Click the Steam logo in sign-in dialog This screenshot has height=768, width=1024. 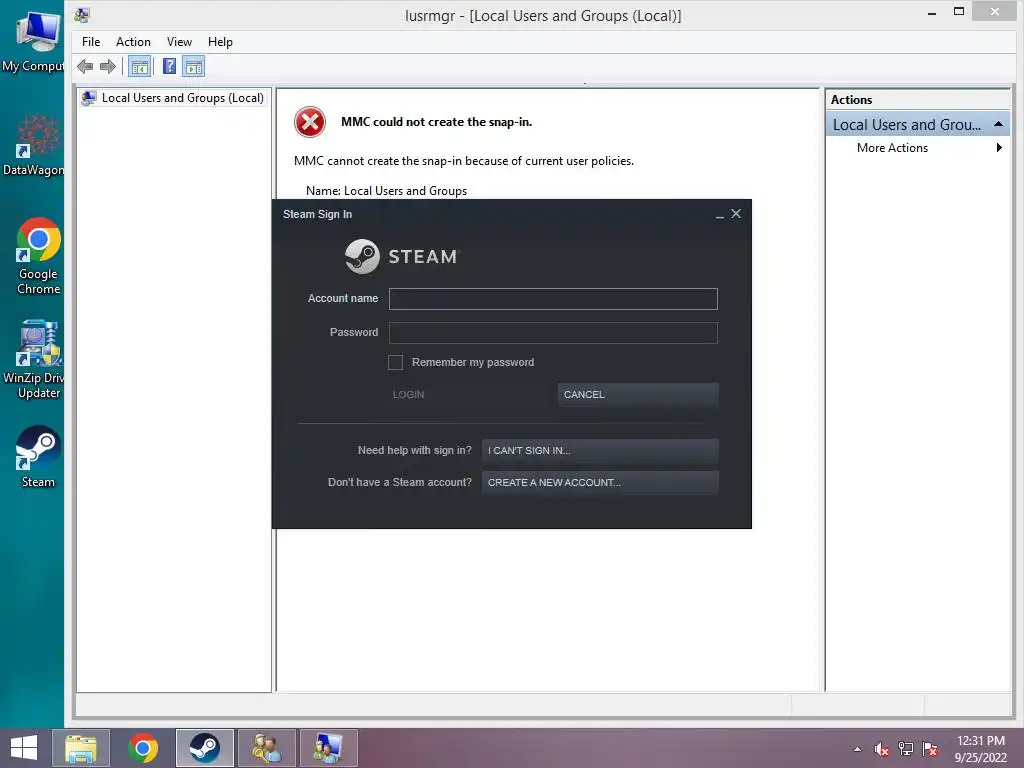point(402,256)
